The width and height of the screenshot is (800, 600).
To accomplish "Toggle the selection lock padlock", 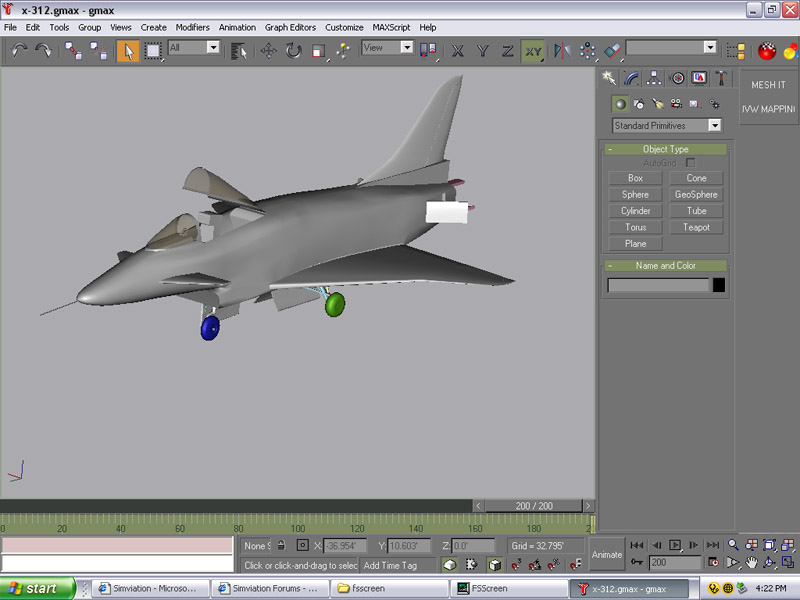I will 281,545.
